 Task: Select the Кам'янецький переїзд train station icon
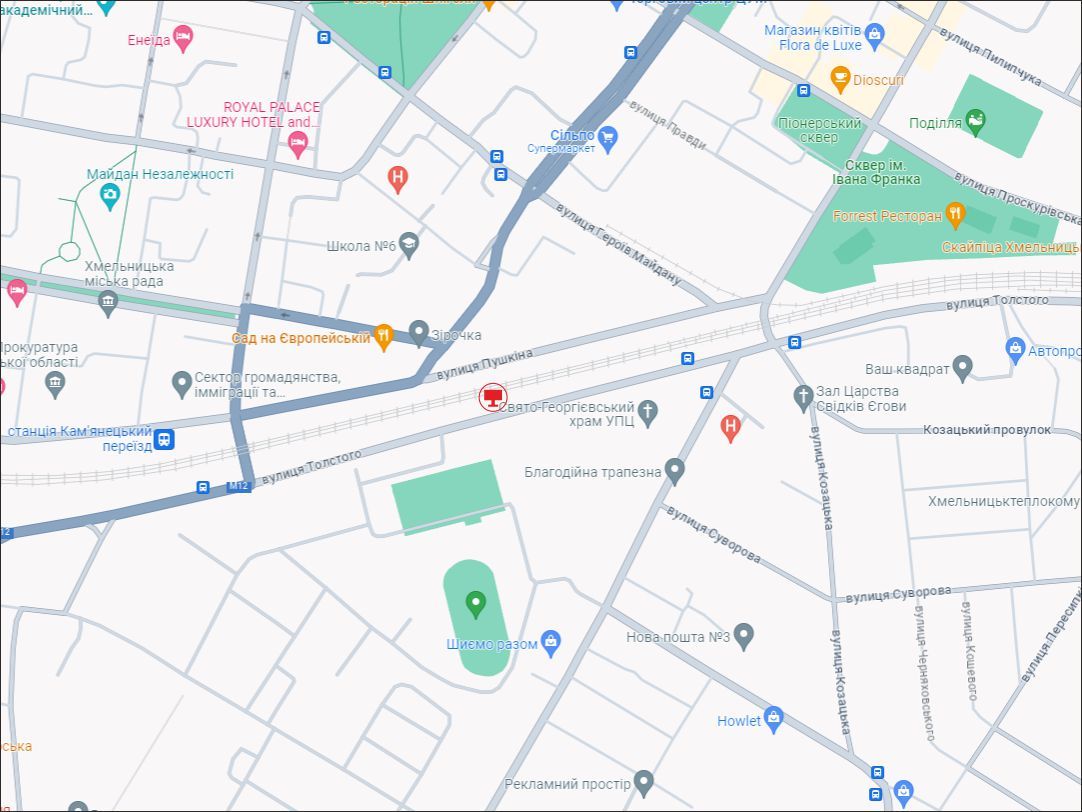point(164,438)
